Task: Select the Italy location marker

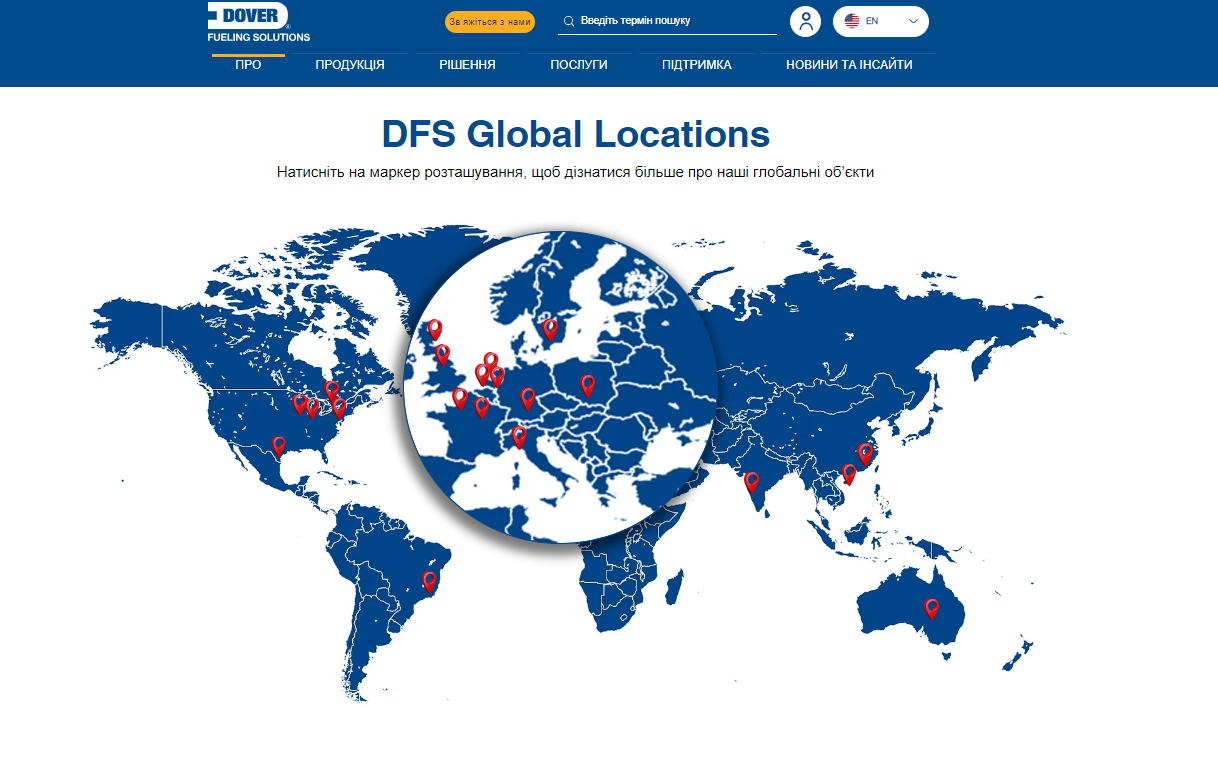Action: [519, 435]
